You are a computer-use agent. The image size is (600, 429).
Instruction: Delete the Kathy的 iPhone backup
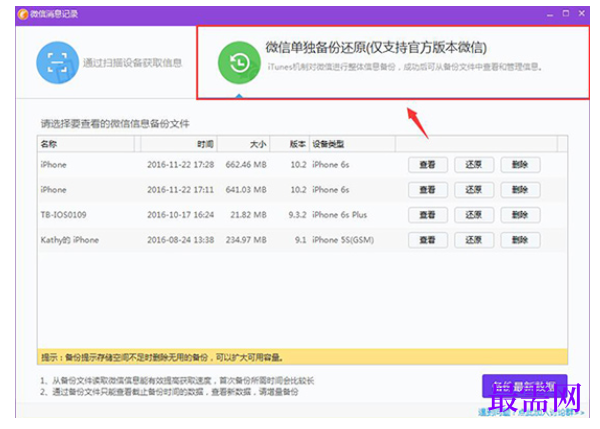520,240
